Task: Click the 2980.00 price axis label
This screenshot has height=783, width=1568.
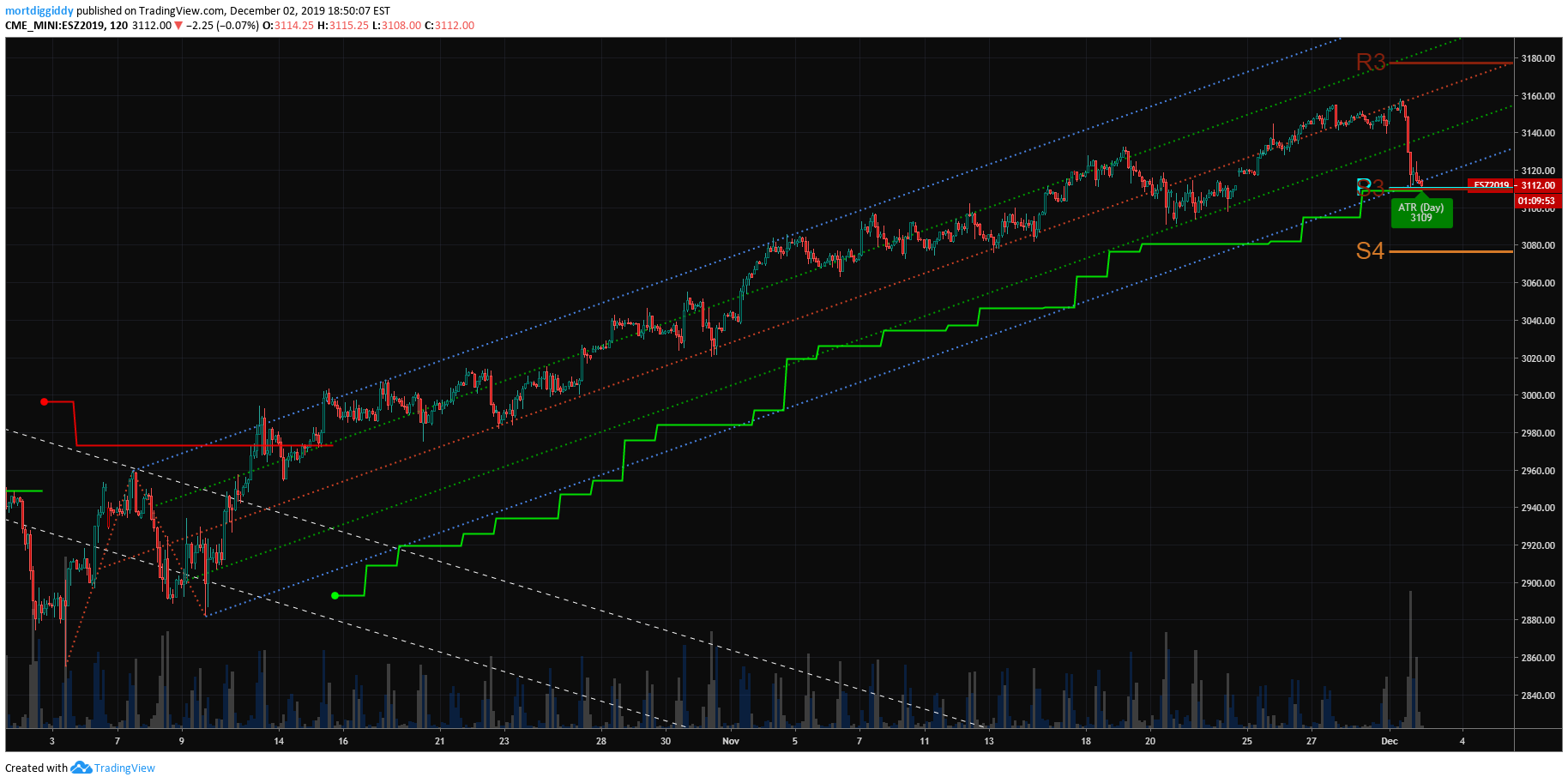Action: pyautogui.click(x=1538, y=433)
